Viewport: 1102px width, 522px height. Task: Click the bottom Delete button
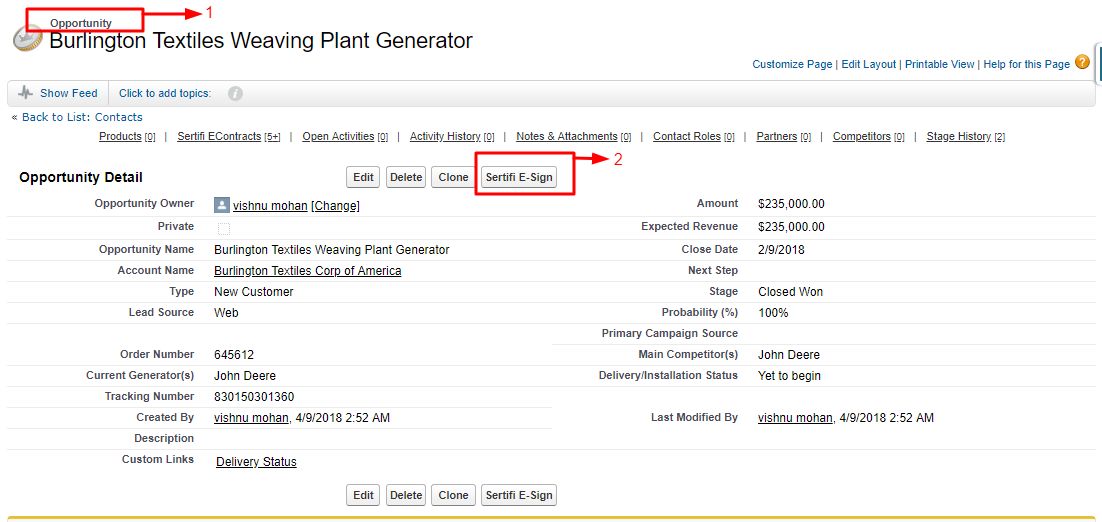tap(406, 495)
